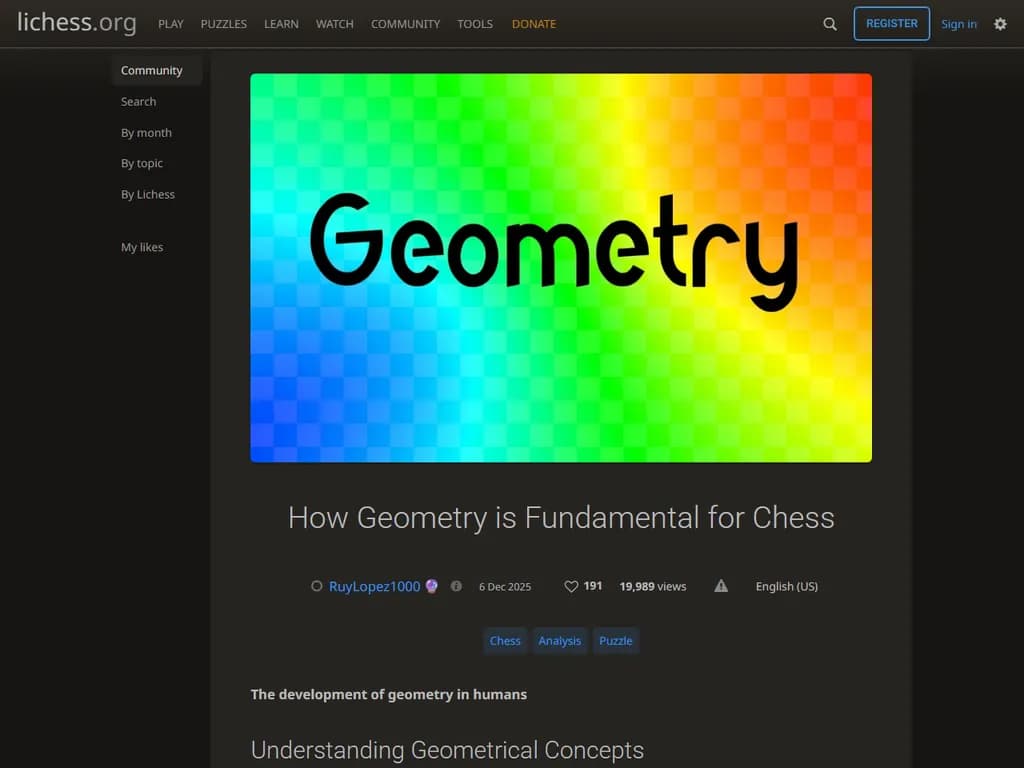1024x768 pixels.
Task: Click the emoji avatar next to RuyLopez1000
Action: pos(431,586)
